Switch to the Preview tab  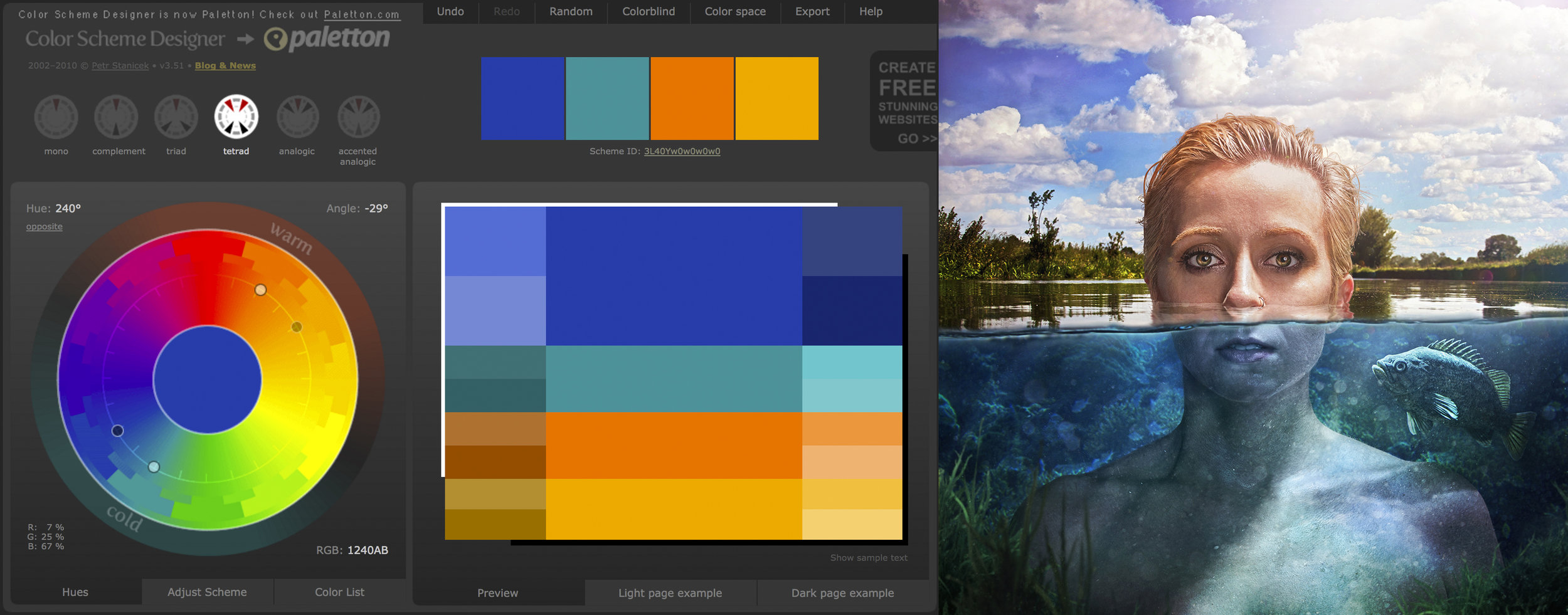coord(498,592)
